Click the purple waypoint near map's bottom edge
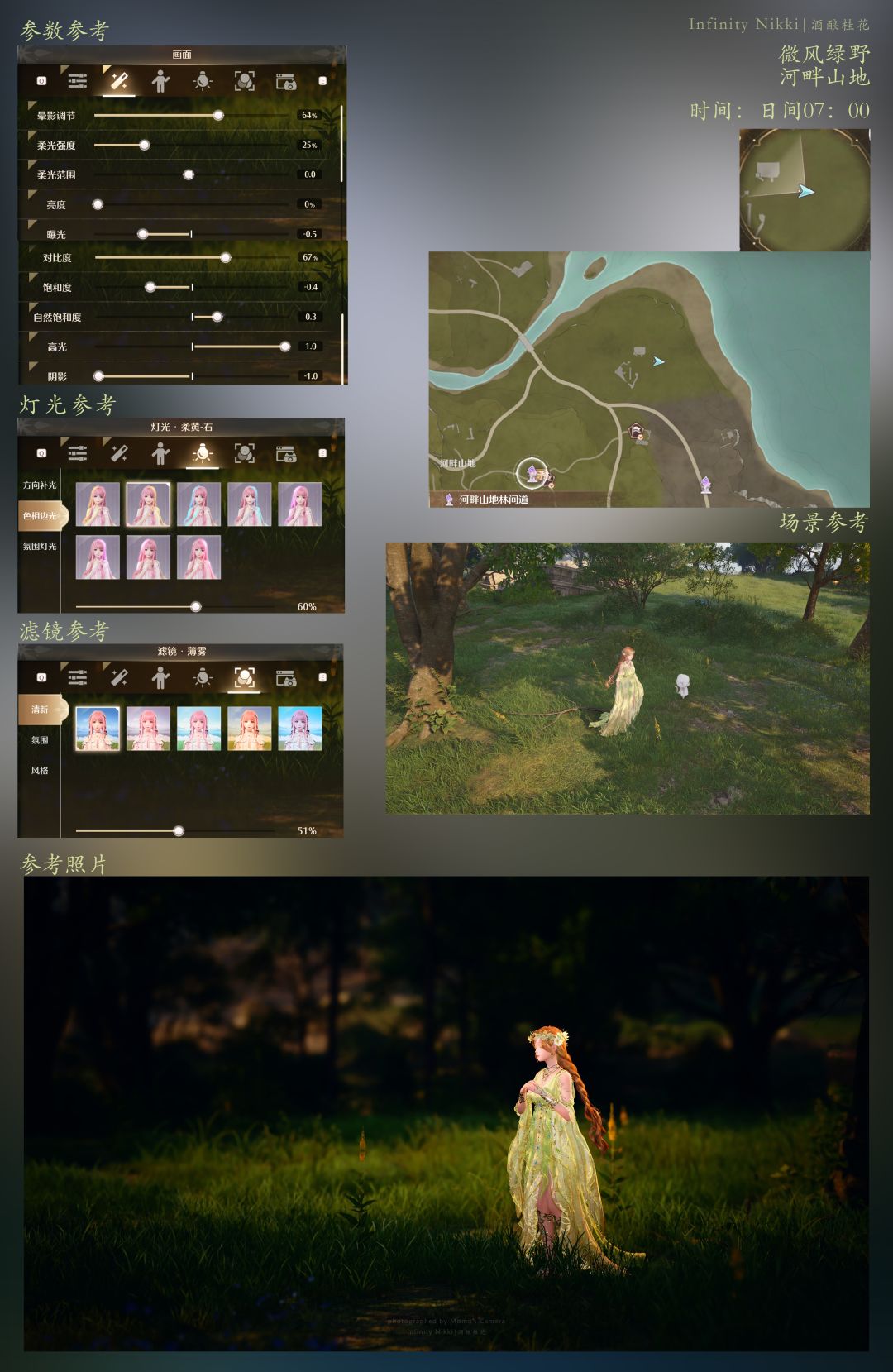893x1372 pixels. coord(705,484)
